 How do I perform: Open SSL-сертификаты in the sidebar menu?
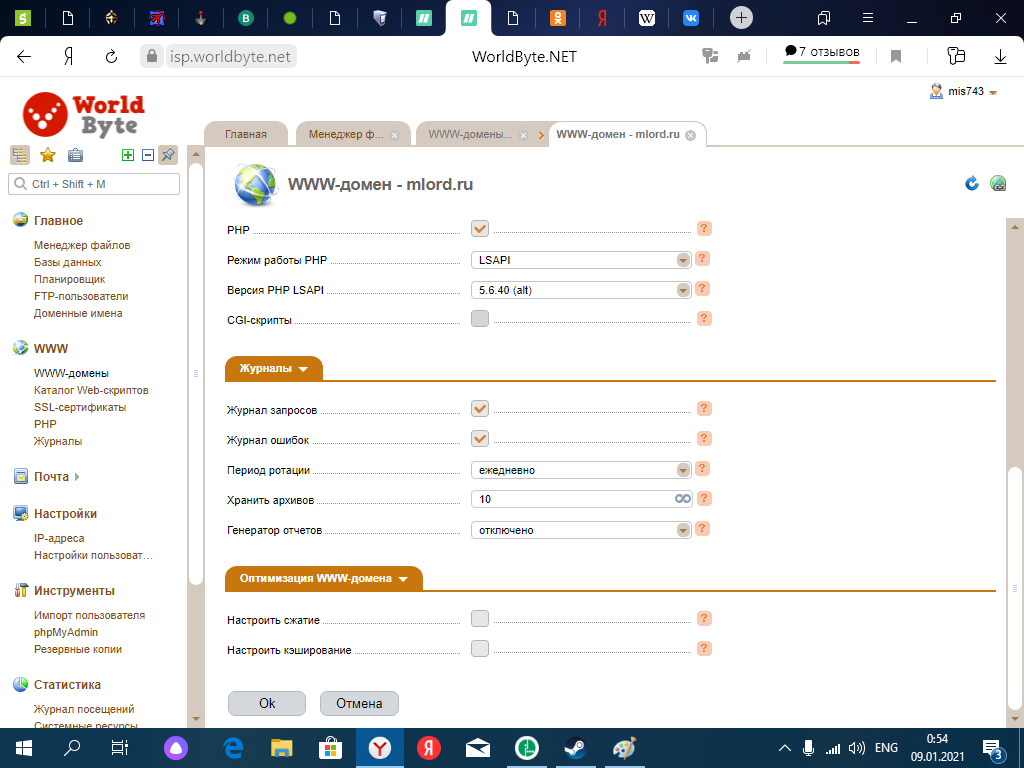click(x=80, y=407)
